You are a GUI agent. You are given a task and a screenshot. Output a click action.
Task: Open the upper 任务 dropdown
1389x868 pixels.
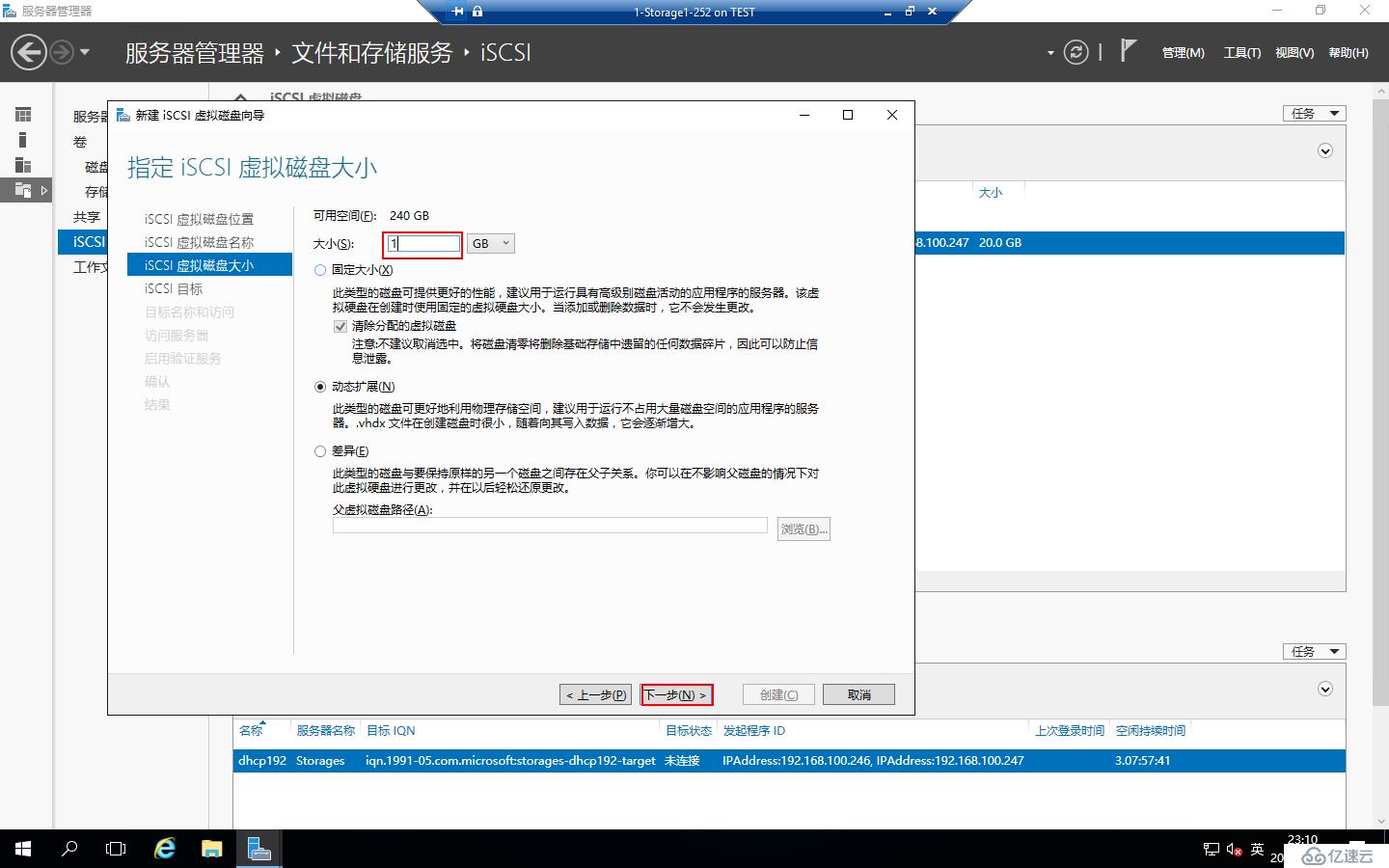pyautogui.click(x=1314, y=113)
